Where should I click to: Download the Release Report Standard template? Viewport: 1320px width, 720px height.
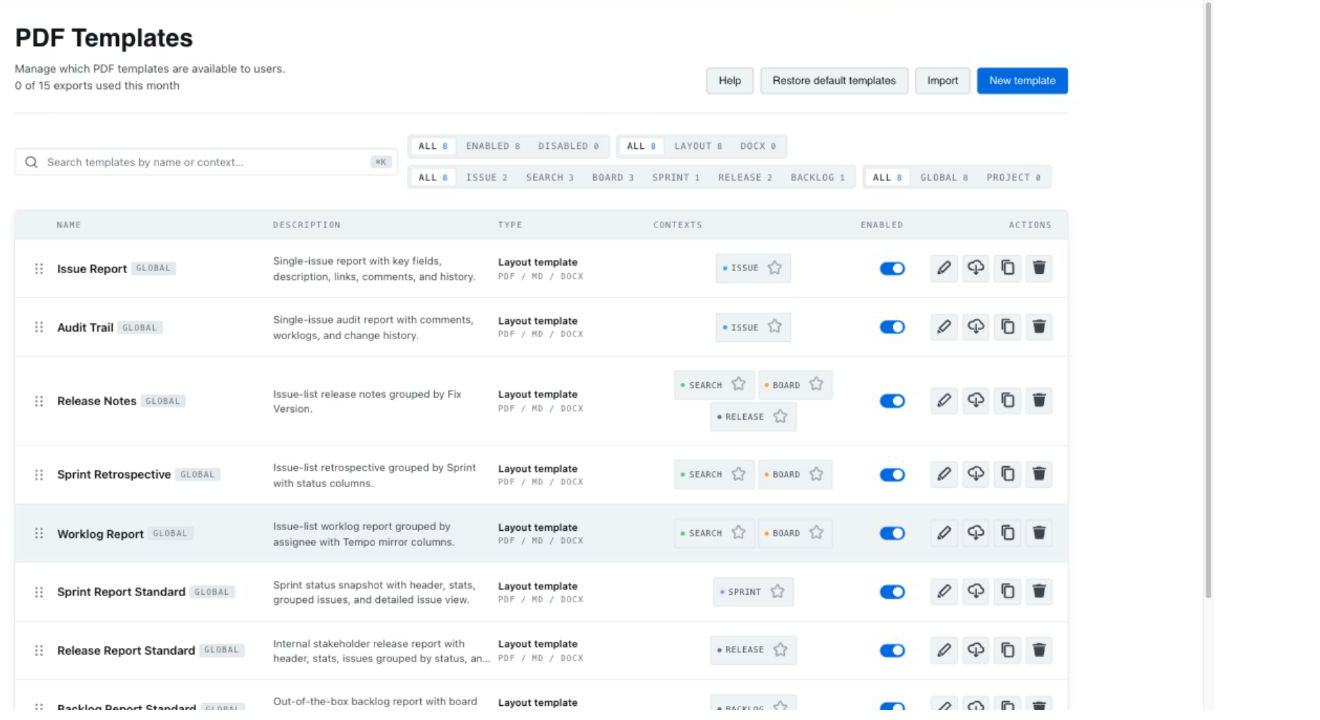[x=976, y=650]
